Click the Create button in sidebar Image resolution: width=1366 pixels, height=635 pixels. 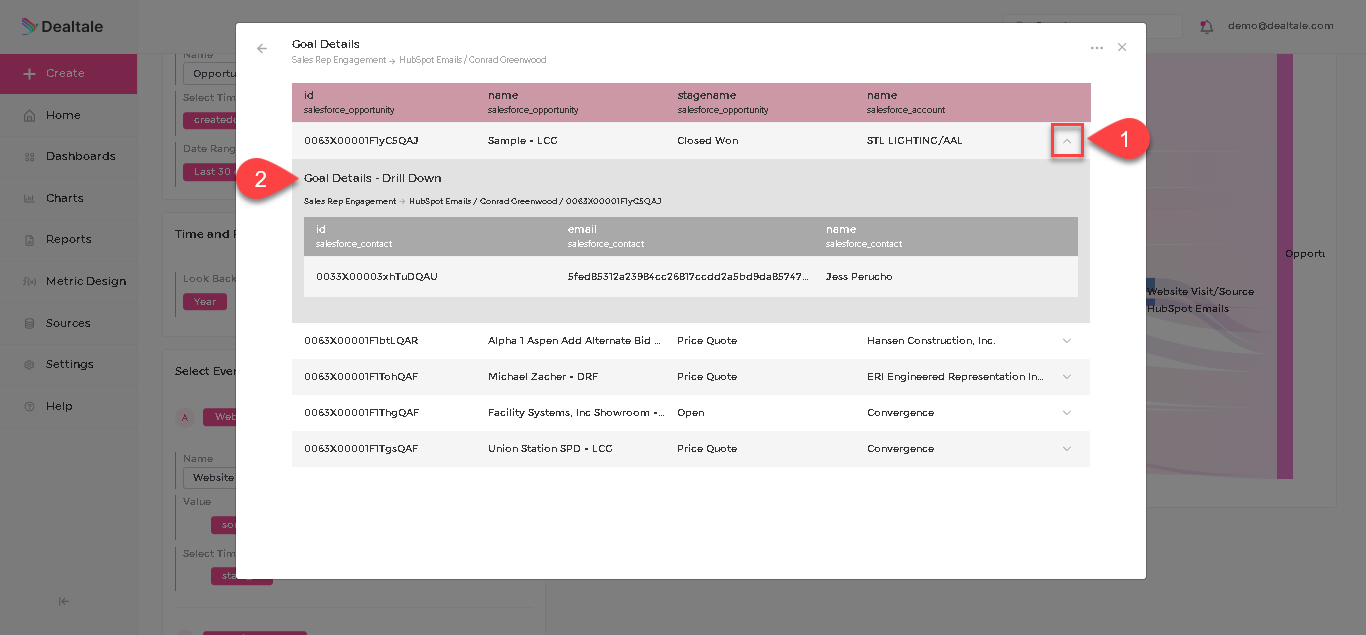click(68, 73)
